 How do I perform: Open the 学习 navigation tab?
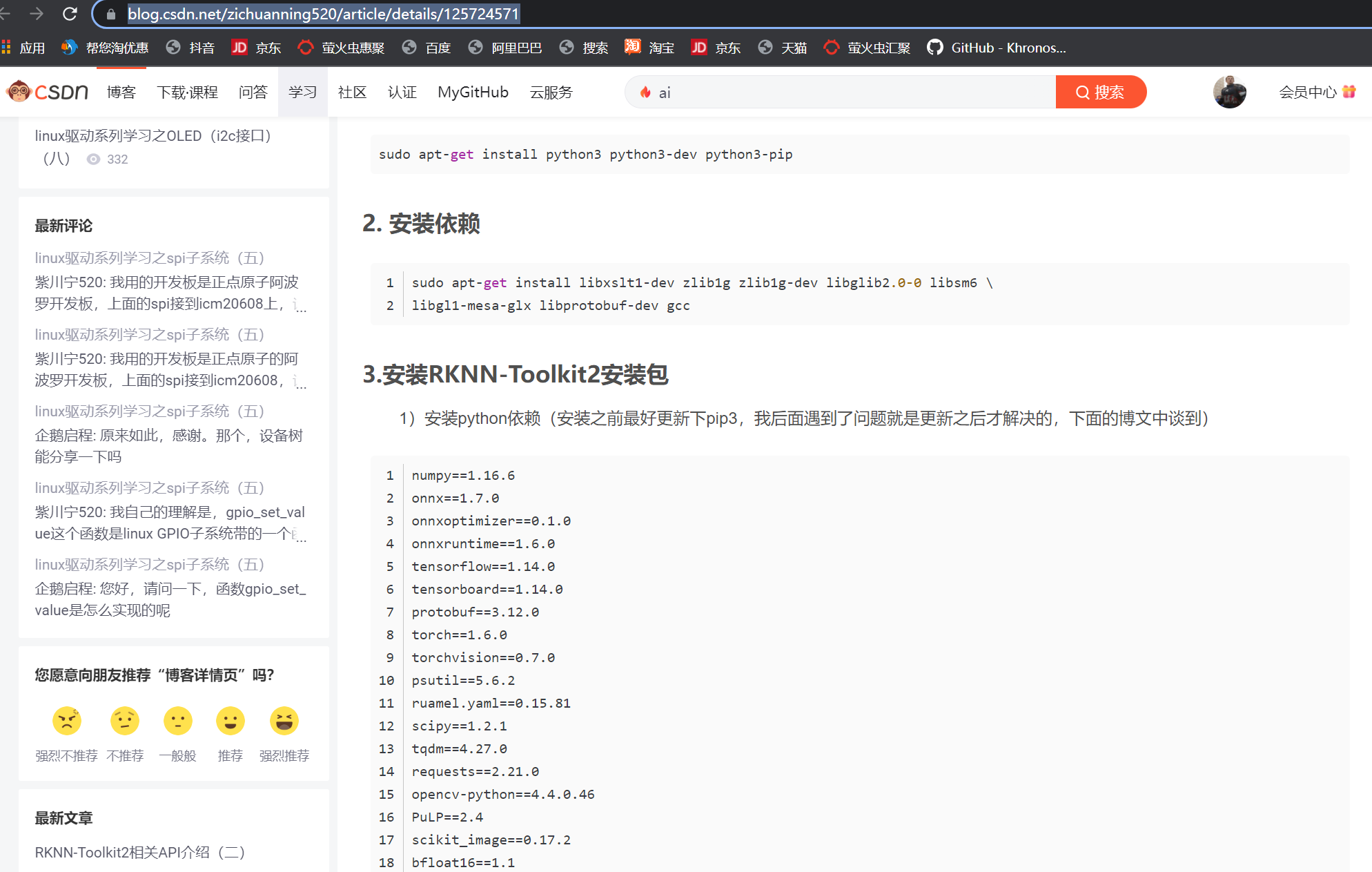pos(302,92)
